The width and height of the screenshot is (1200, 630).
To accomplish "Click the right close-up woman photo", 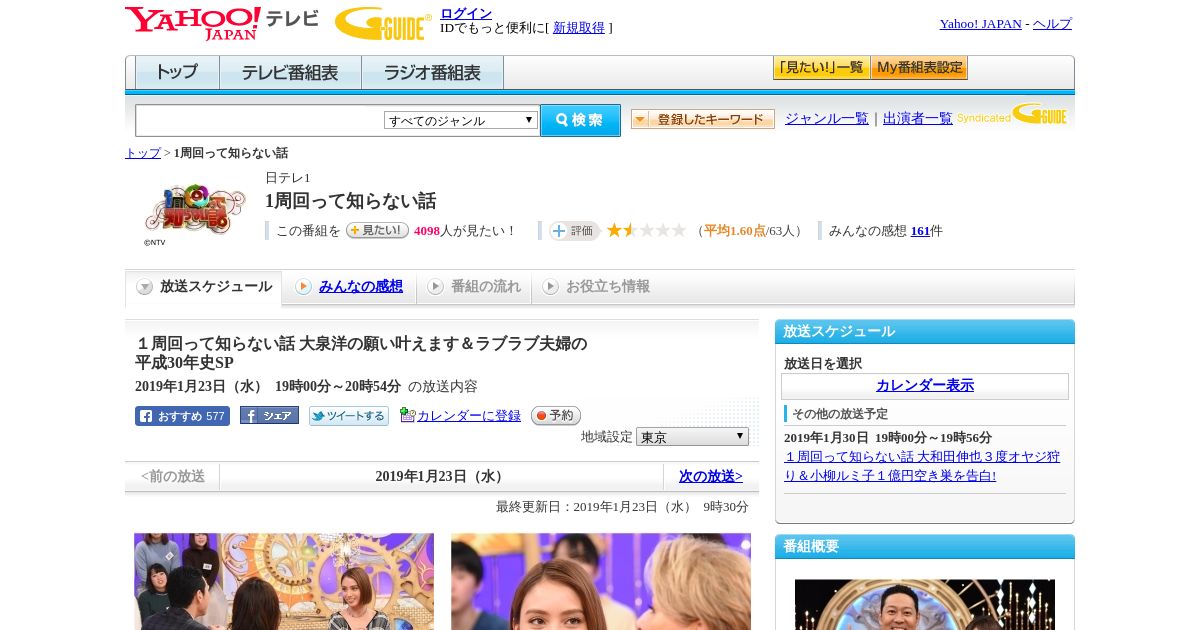I will tap(601, 581).
